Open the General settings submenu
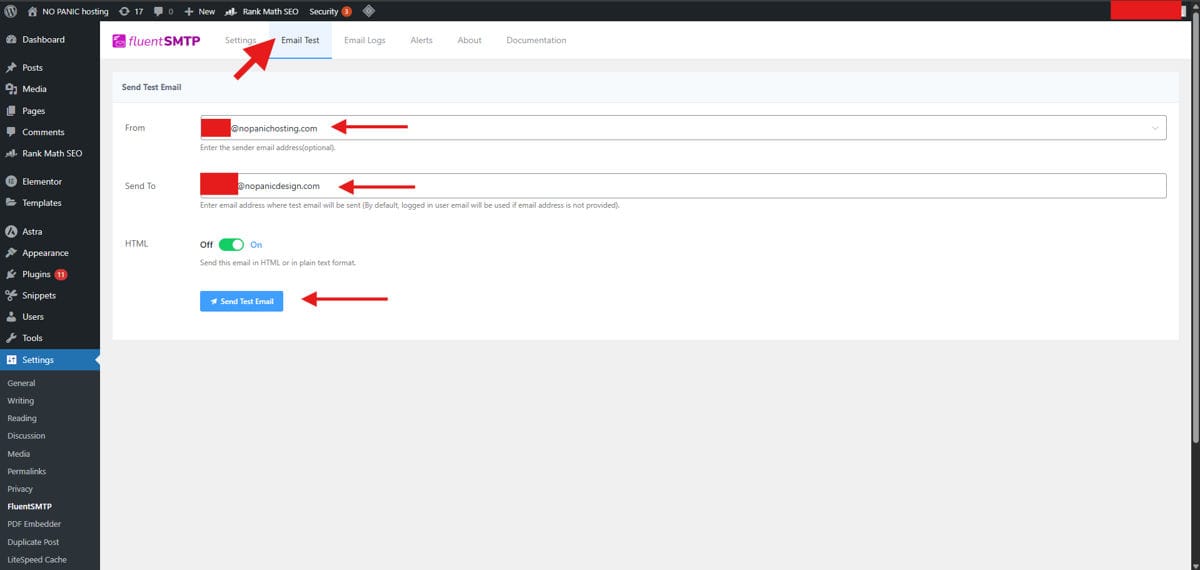 click(x=21, y=383)
